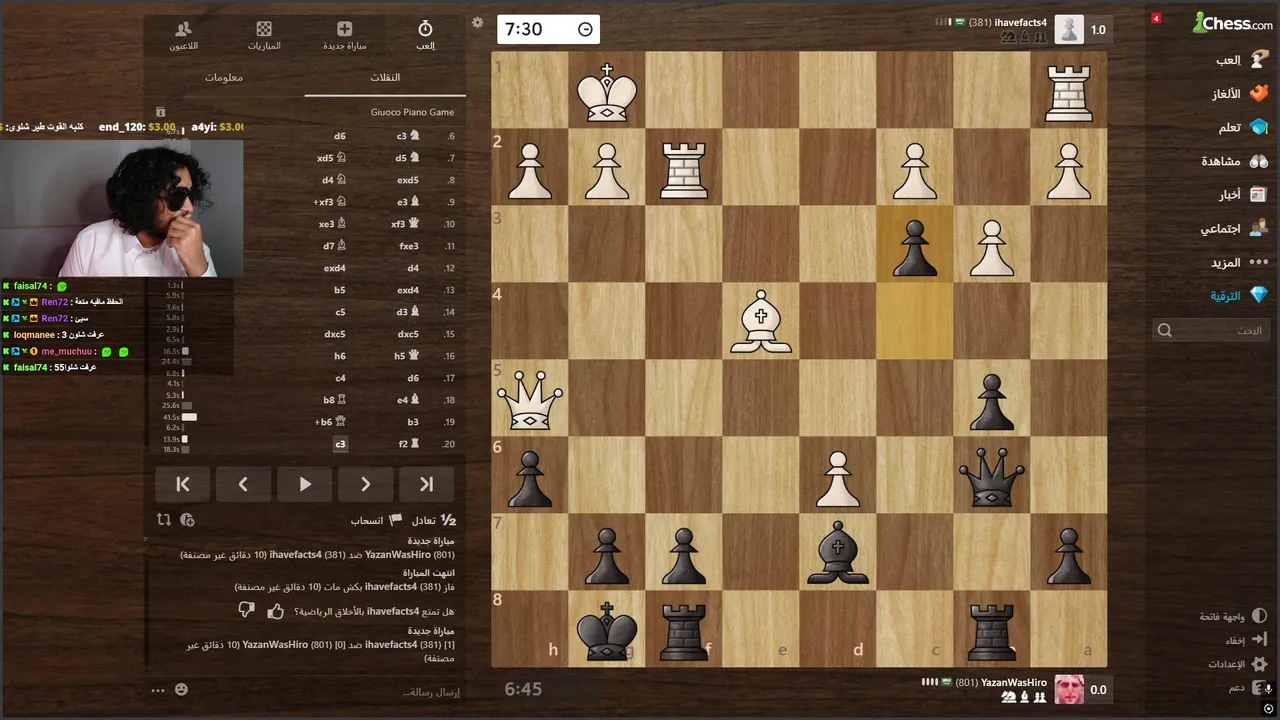Give thumbs up for sportsmanship
Viewport: 1280px width, 720px height.
point(276,610)
